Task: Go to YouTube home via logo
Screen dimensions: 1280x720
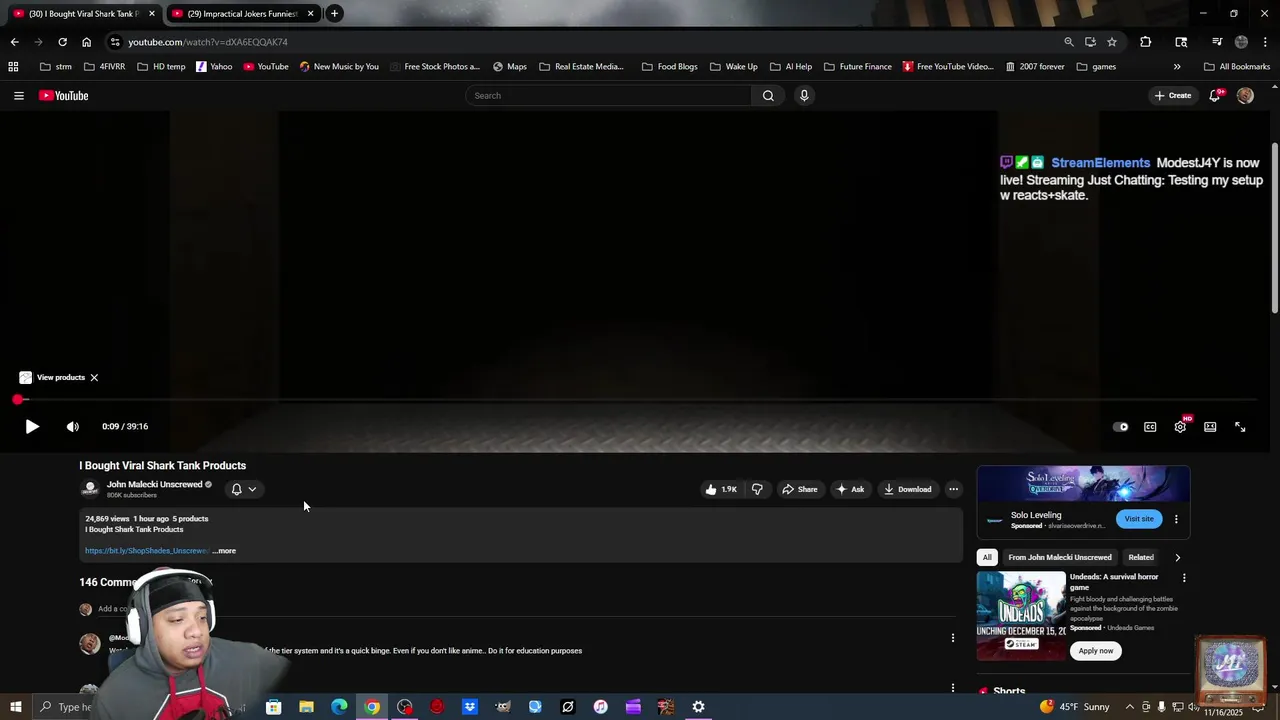Action: click(64, 96)
